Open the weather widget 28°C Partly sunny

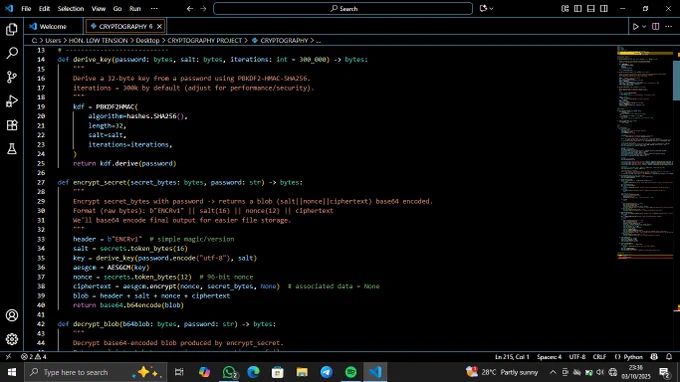[x=502, y=372]
